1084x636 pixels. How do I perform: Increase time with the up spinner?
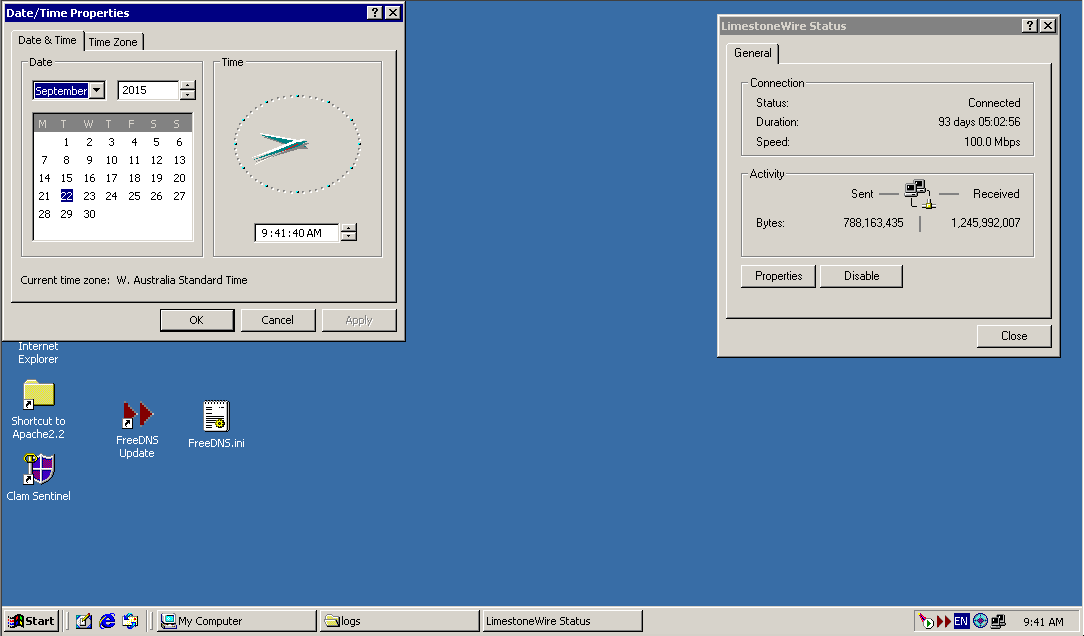tap(348, 228)
